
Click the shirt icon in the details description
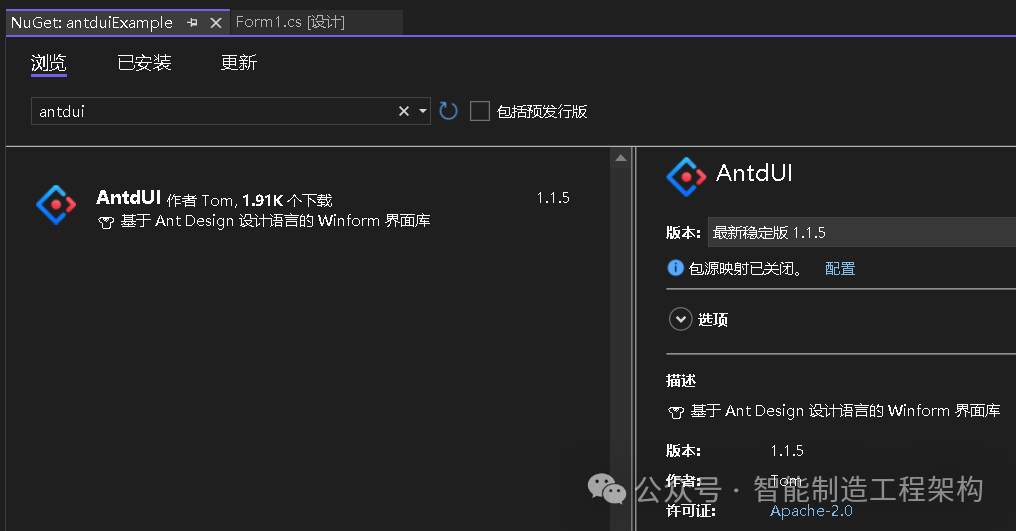coord(676,412)
